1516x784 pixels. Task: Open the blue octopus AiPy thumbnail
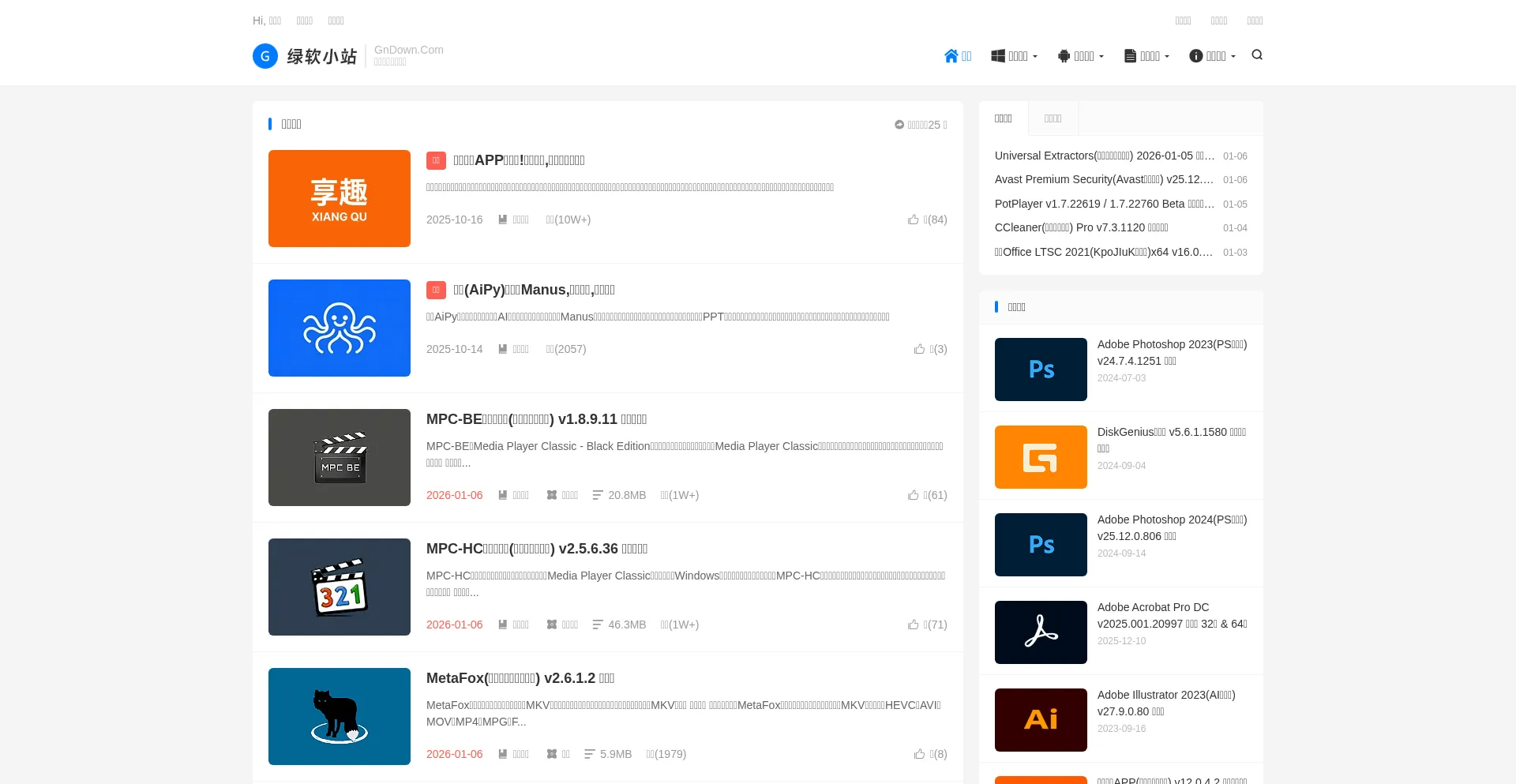340,328
